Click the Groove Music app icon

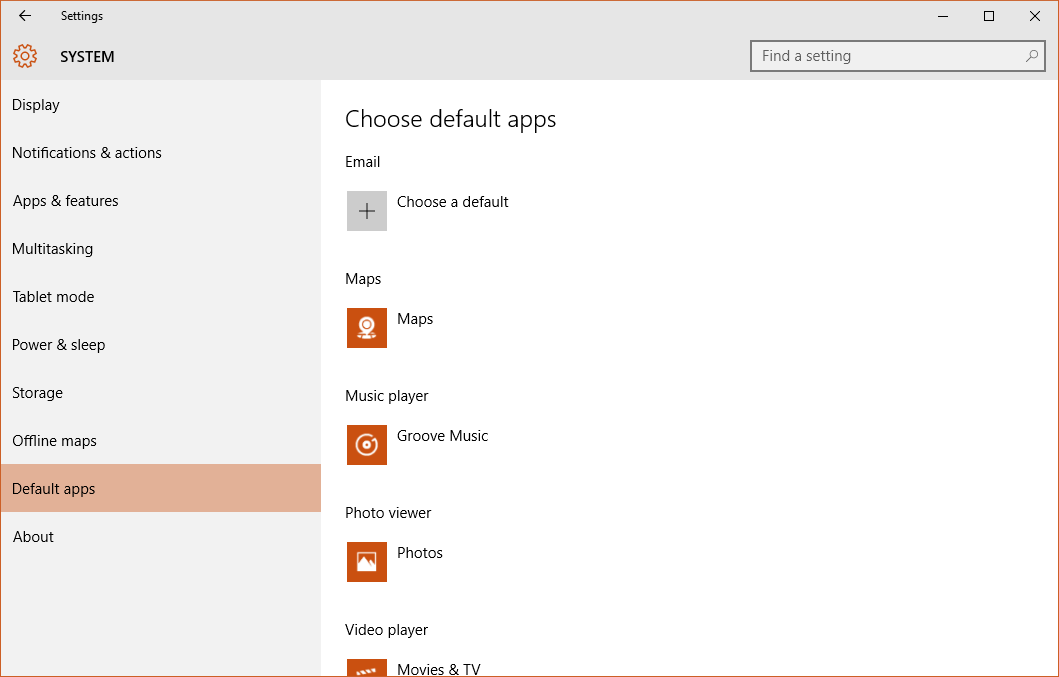pos(367,445)
